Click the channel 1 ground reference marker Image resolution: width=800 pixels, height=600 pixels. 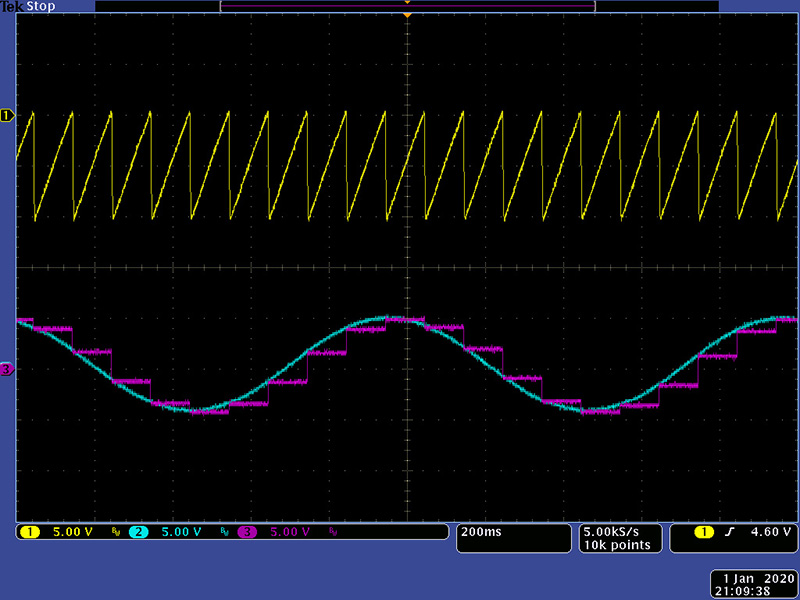click(x=7, y=116)
